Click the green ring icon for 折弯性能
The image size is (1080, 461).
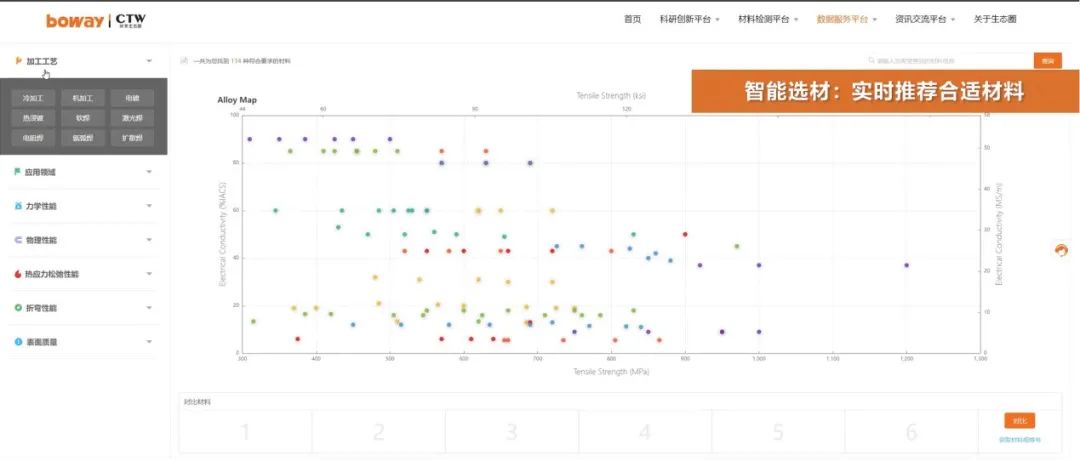[x=18, y=307]
